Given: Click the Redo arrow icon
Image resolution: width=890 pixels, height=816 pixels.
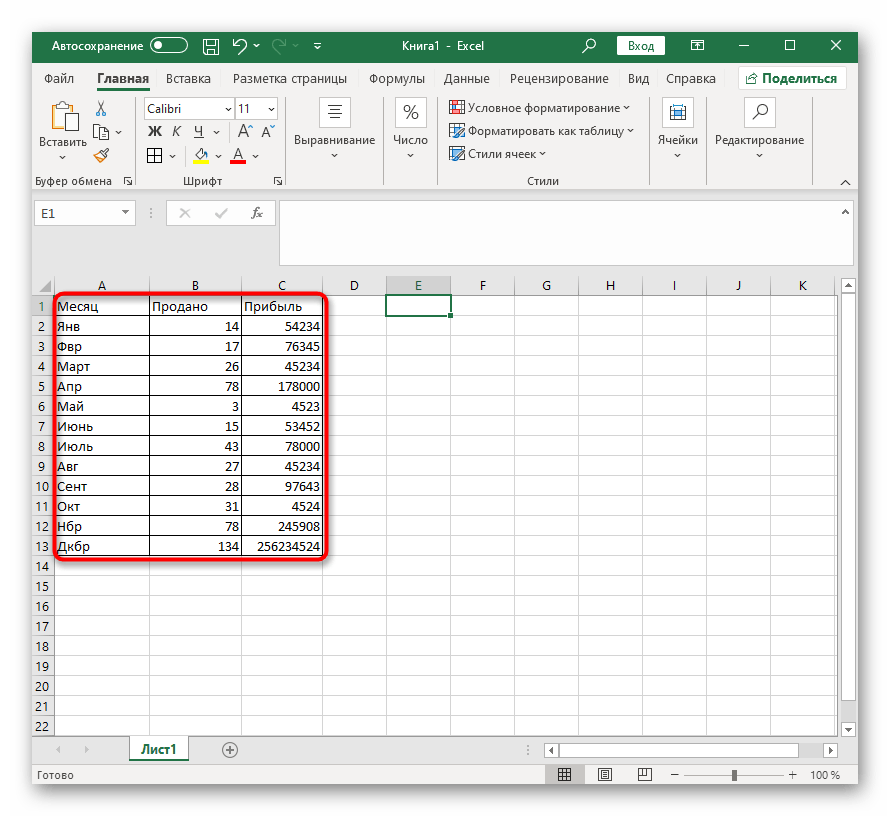Looking at the screenshot, I should point(279,46).
